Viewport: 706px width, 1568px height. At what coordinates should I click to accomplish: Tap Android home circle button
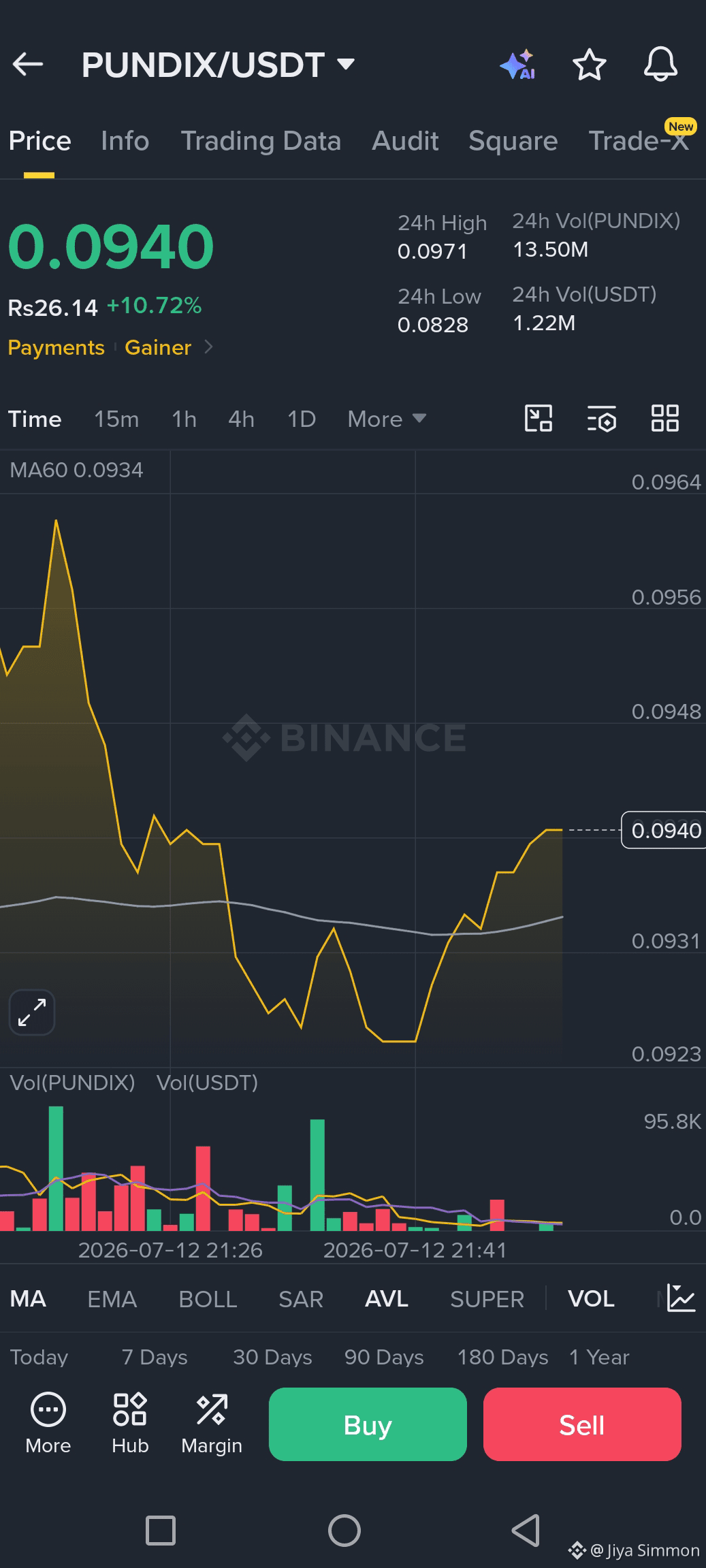pos(344,1531)
